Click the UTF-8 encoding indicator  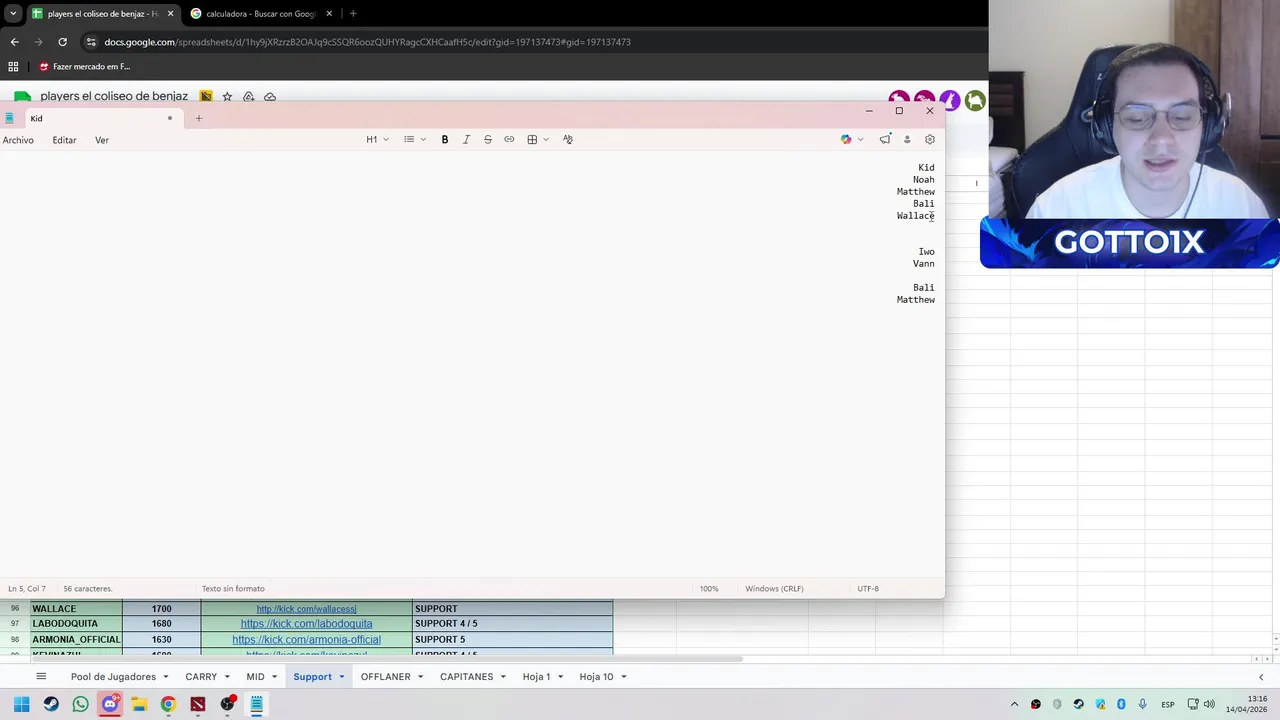pos(868,589)
